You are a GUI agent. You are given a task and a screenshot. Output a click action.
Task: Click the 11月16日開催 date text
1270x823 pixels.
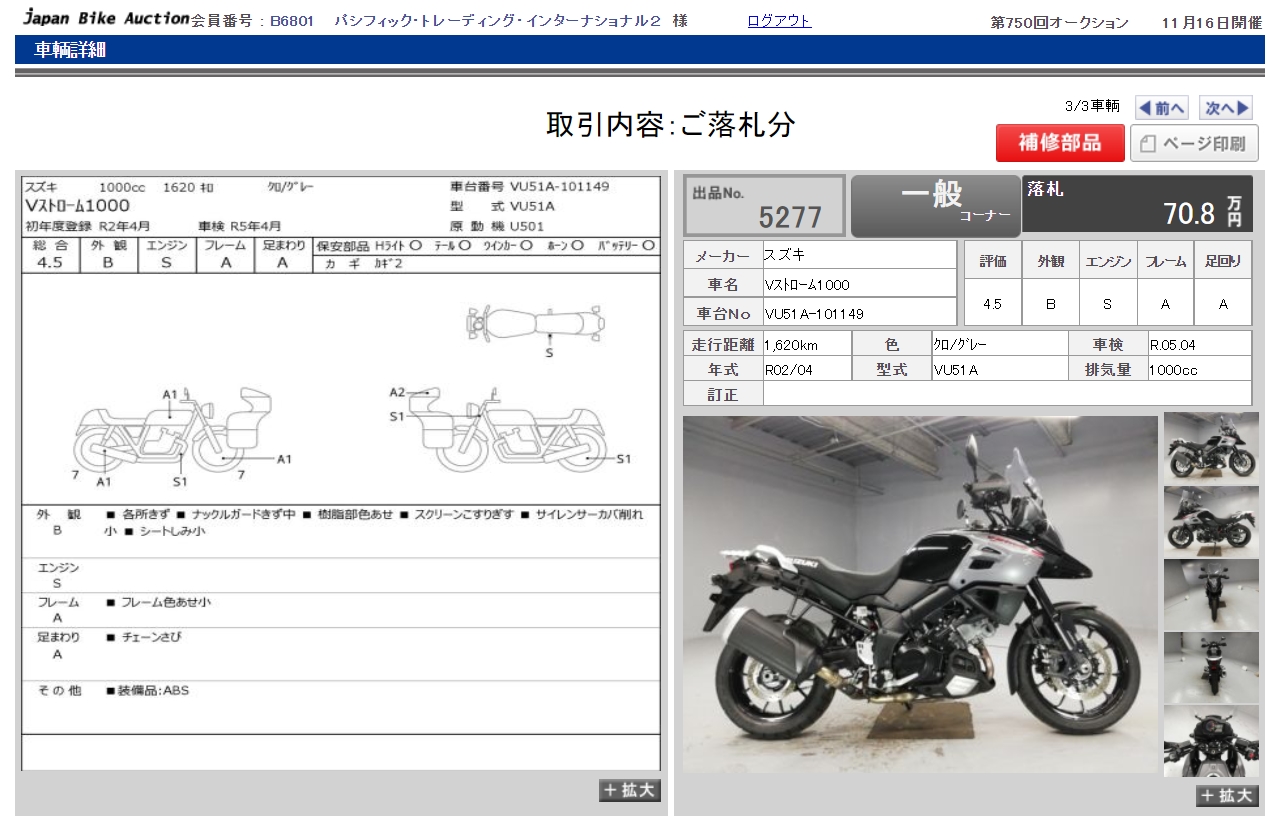click(x=1212, y=22)
